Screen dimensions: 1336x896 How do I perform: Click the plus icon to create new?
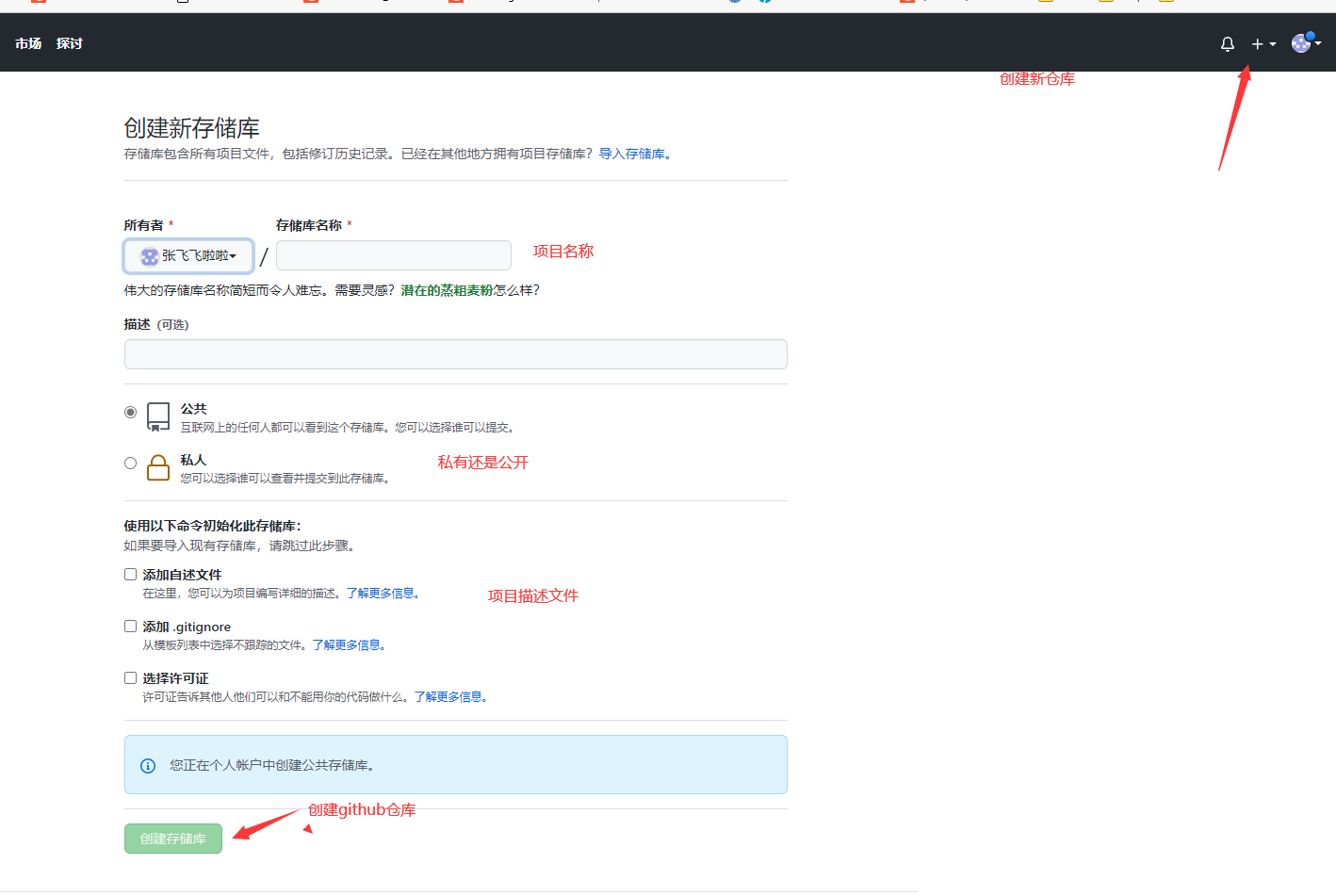pos(1256,43)
